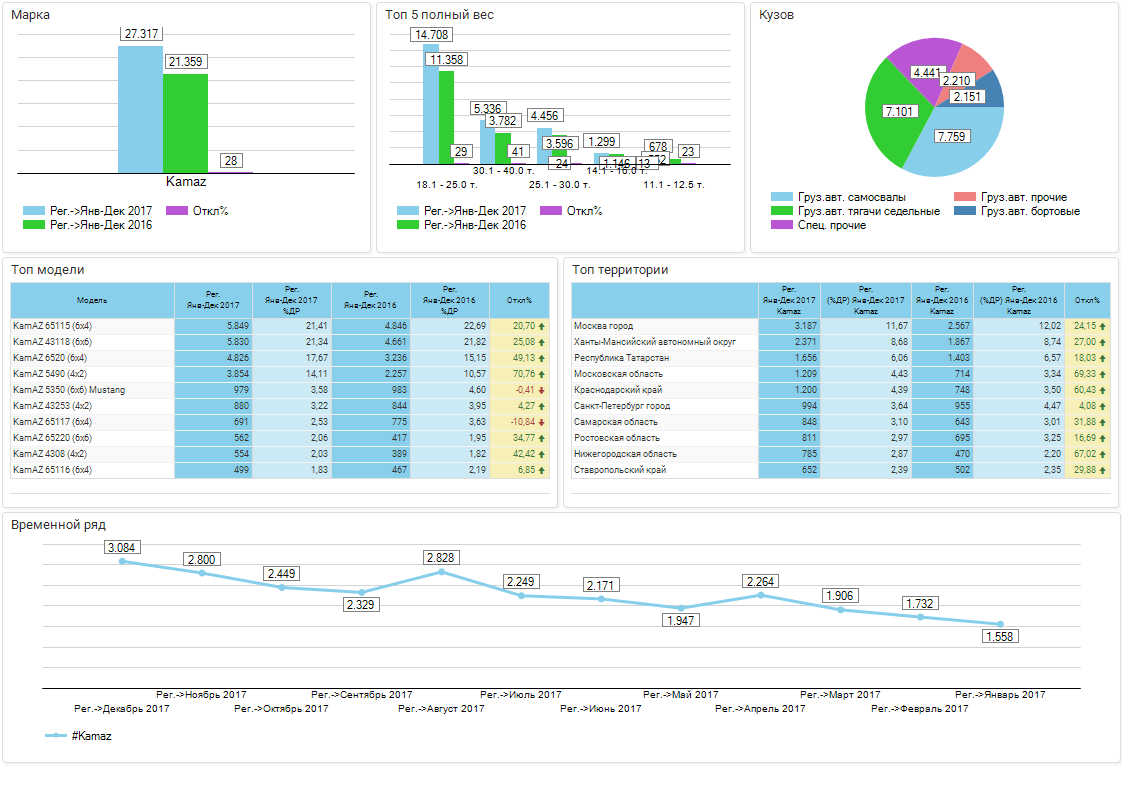Select the Ростовская область row
Image resolution: width=1122 pixels, height=793 pixels.
[841, 438]
